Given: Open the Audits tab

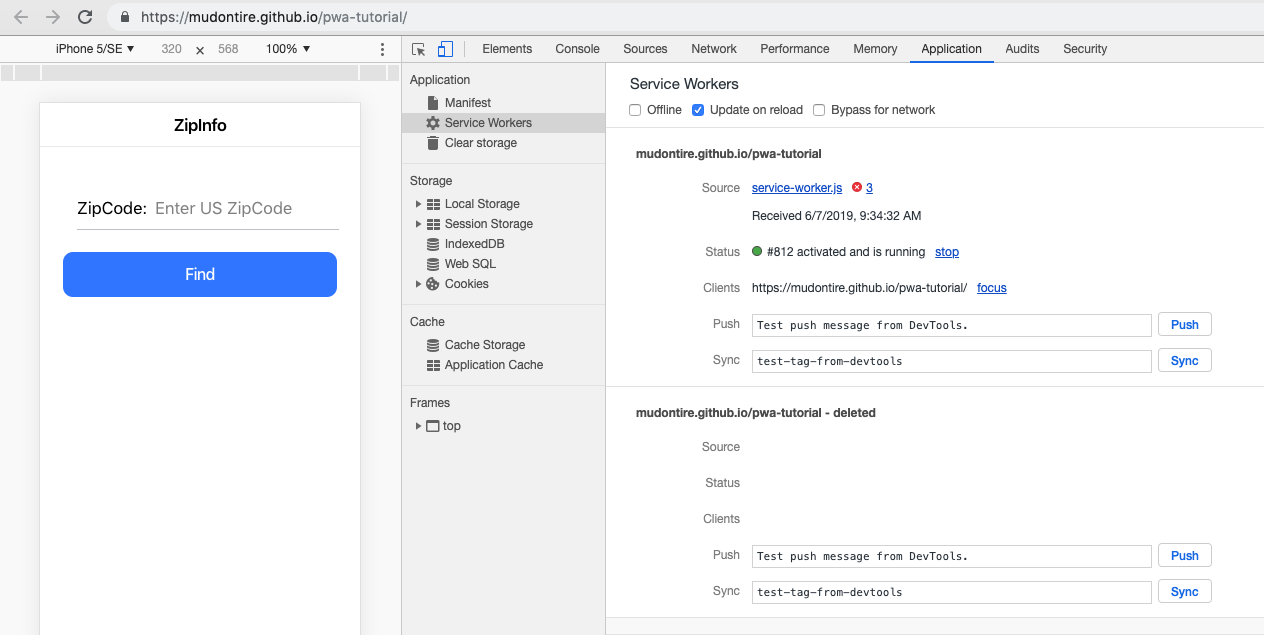Looking at the screenshot, I should coord(1022,49).
